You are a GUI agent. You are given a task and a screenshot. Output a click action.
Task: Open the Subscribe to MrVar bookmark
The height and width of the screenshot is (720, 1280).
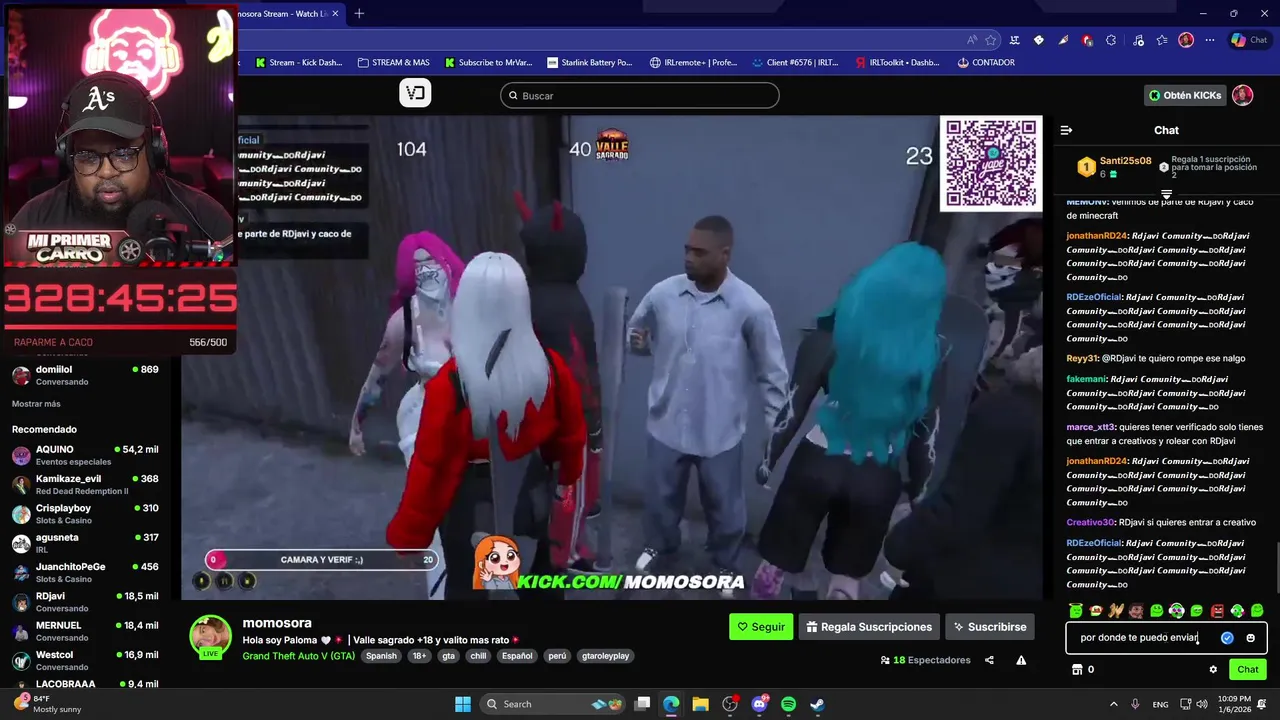(x=488, y=62)
